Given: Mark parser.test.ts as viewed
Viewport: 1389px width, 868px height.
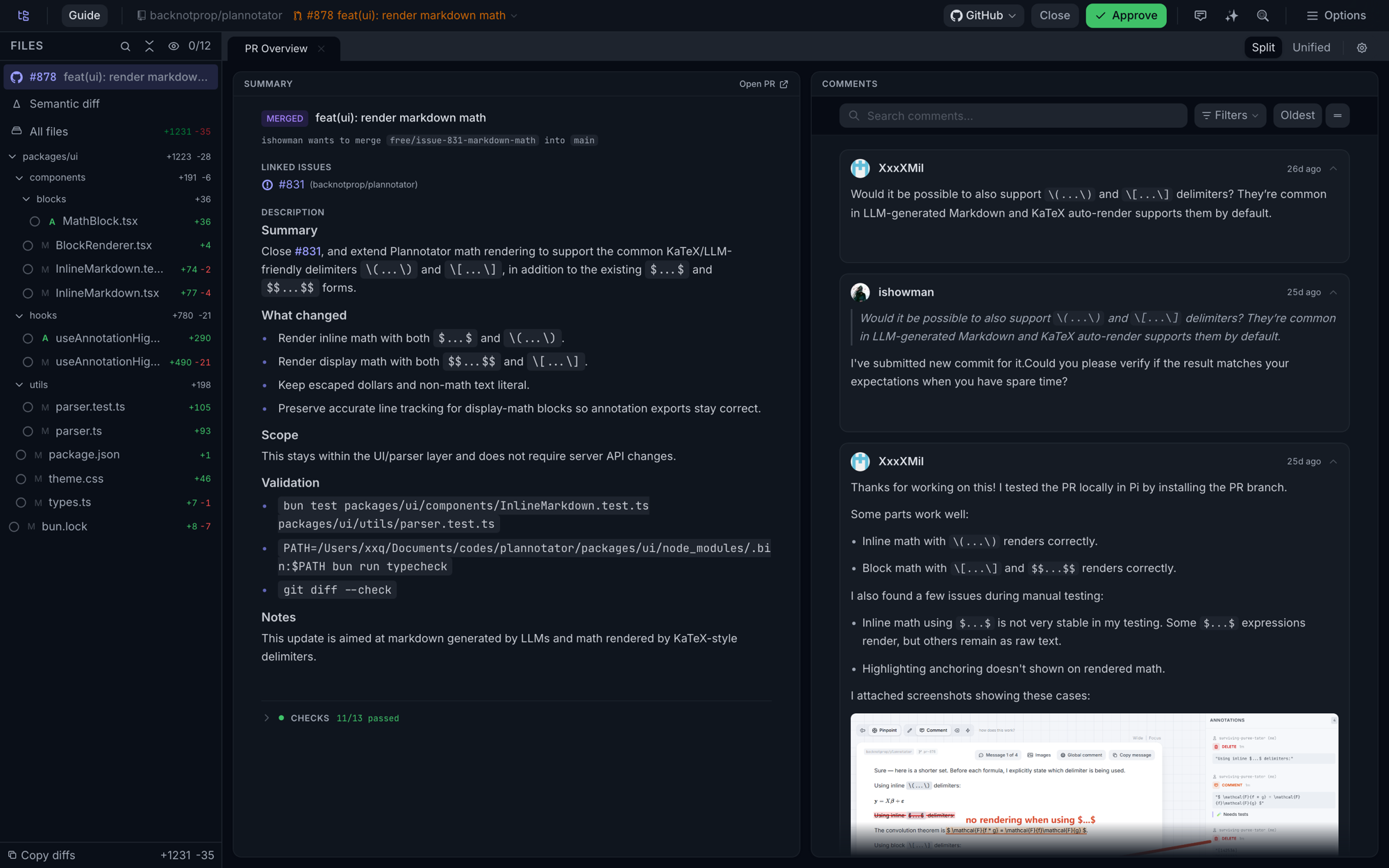Looking at the screenshot, I should pos(28,407).
